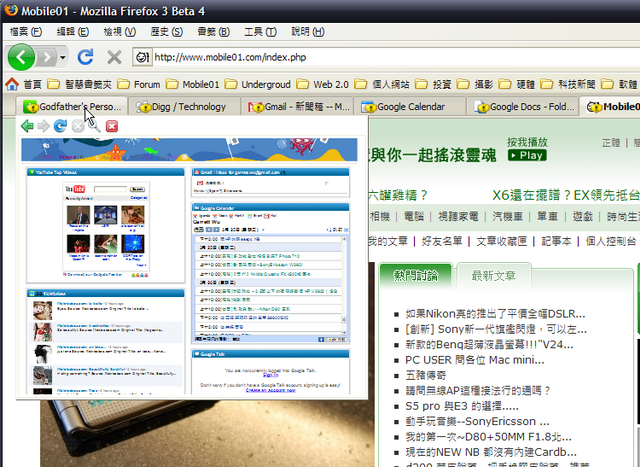The width and height of the screenshot is (640, 467).
Task: Open the 編輯 (E) menu
Action: (73, 32)
